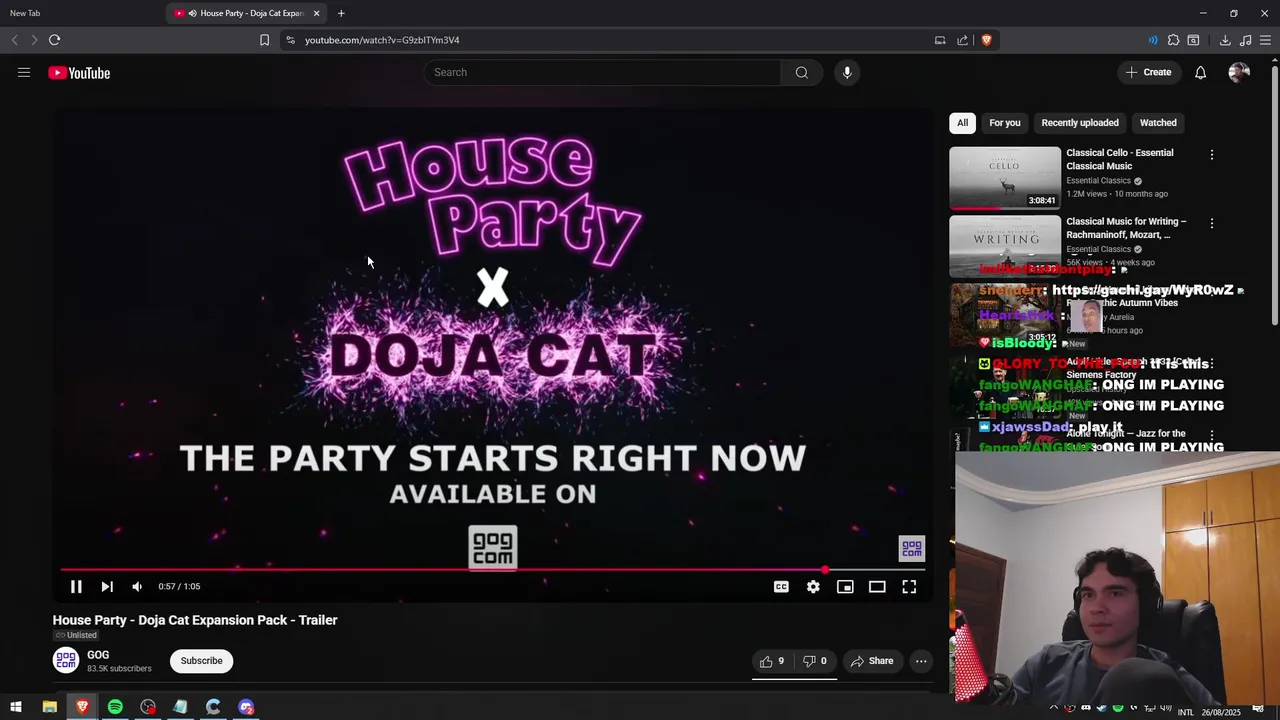The width and height of the screenshot is (1280, 720).
Task: Open the Classical Cello video thumbnail
Action: [x=1005, y=178]
